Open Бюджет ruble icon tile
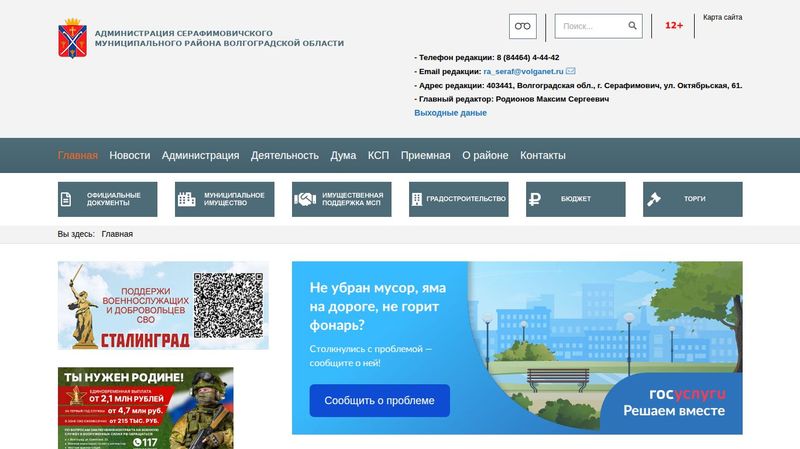Image resolution: width=800 pixels, height=449 pixels. (x=575, y=199)
